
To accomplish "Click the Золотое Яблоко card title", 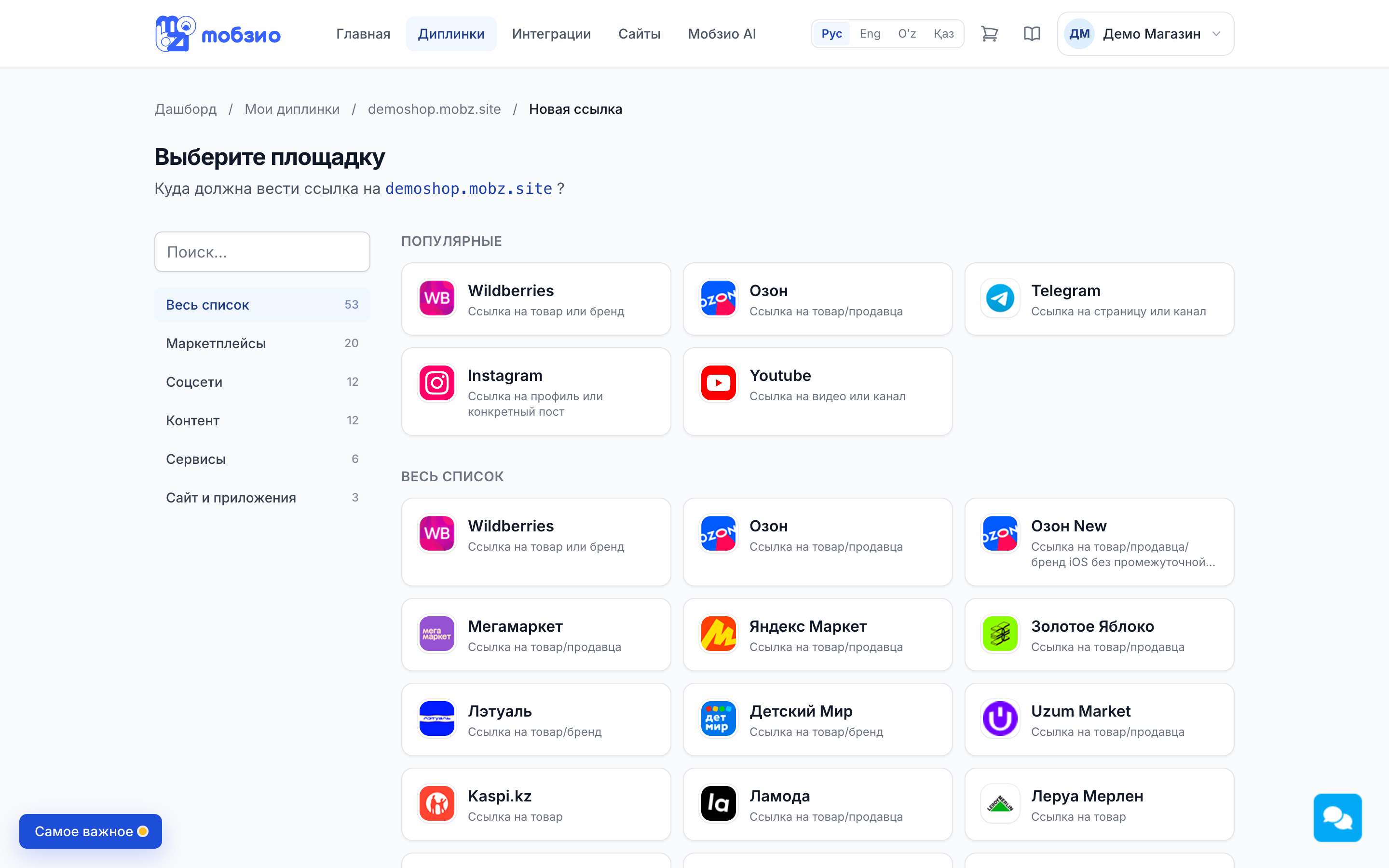I will click(1092, 626).
